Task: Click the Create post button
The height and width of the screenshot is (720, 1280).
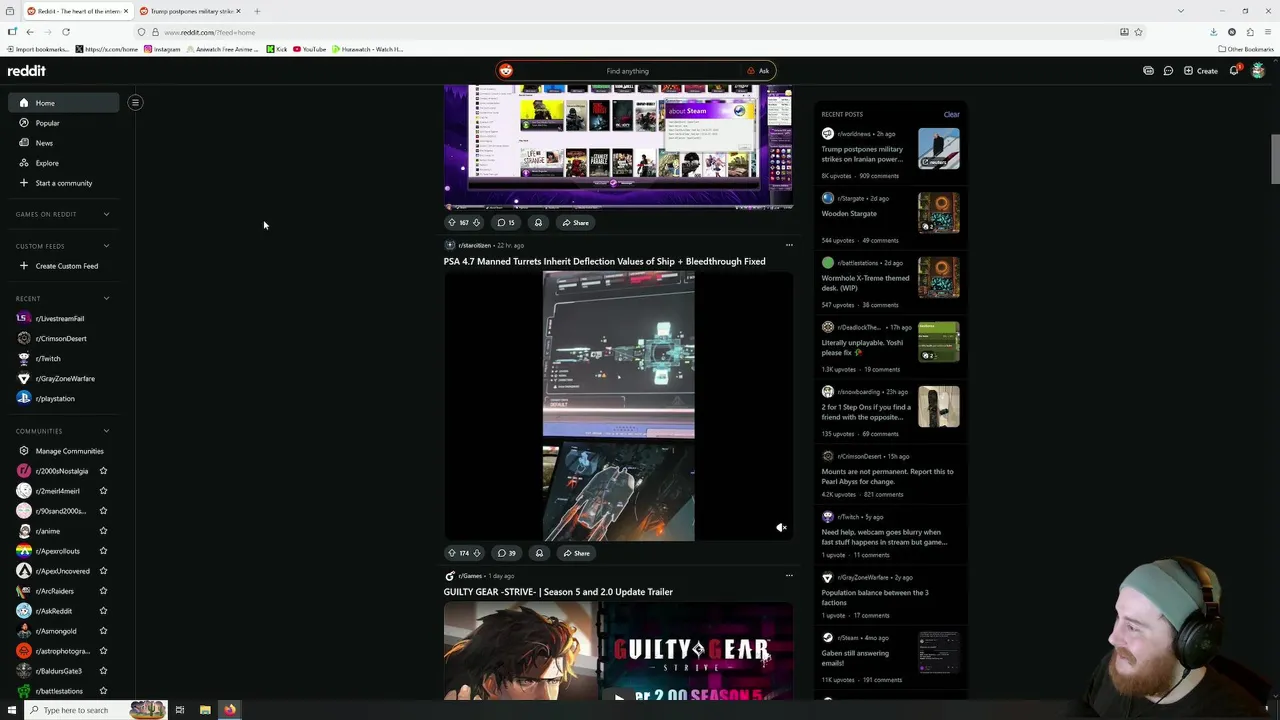Action: point(1200,71)
